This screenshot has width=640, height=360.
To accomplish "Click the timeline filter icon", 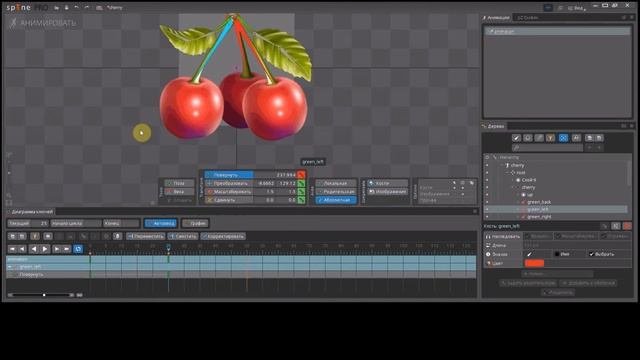I will coord(35,236).
